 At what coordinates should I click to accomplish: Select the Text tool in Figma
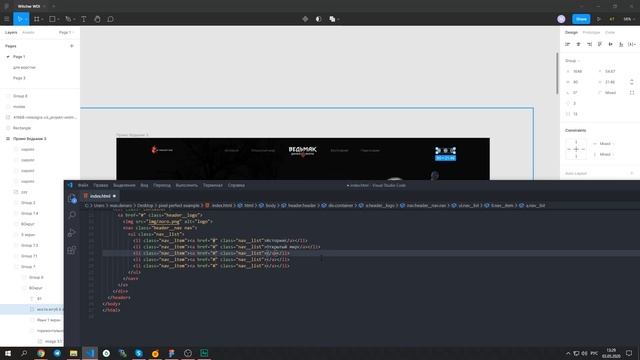84,19
